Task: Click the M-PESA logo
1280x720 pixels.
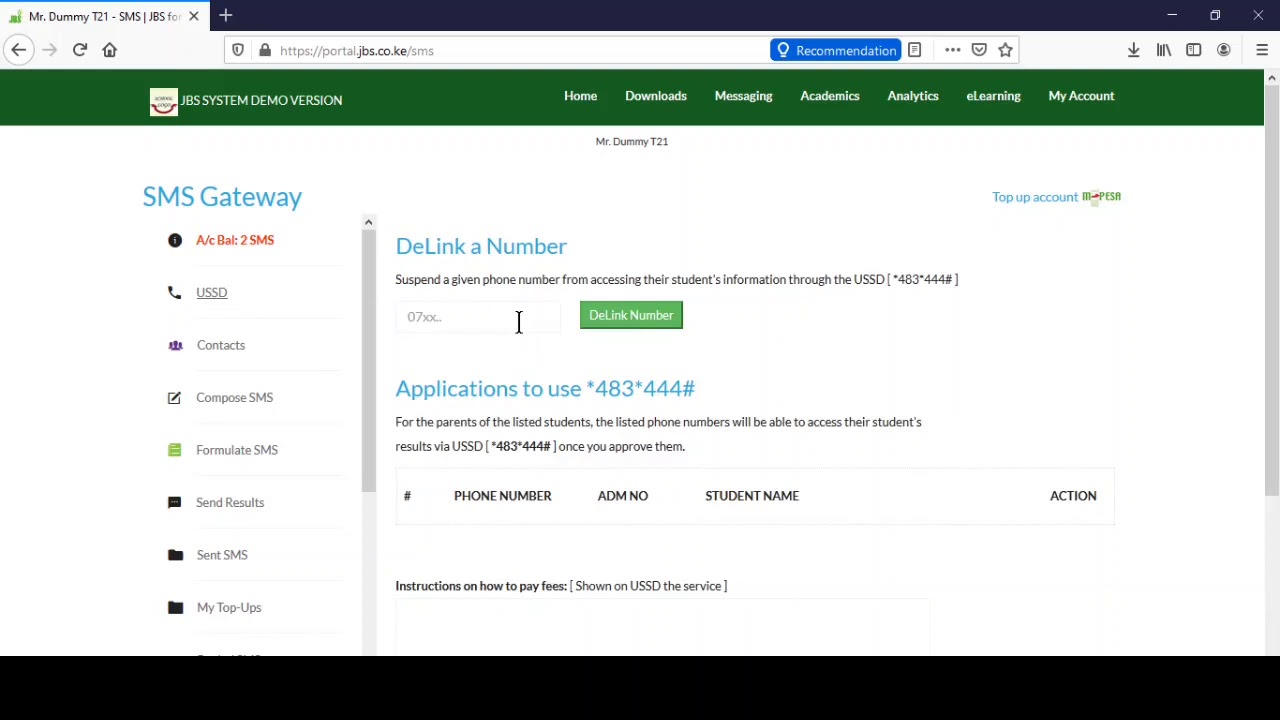Action: (1101, 196)
